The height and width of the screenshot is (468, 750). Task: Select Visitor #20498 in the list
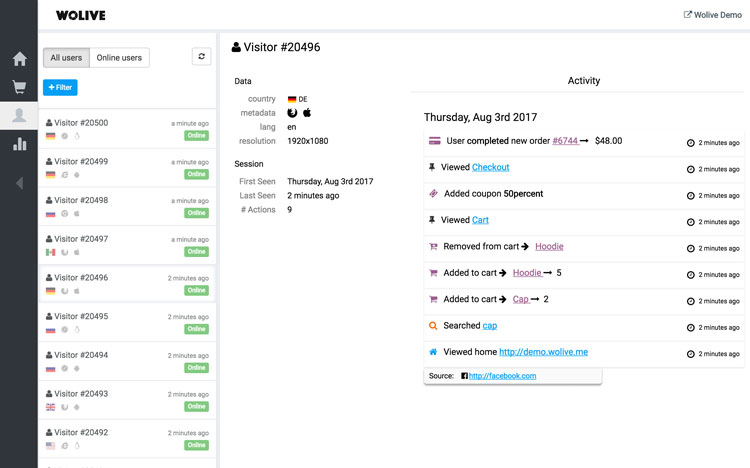tap(127, 206)
